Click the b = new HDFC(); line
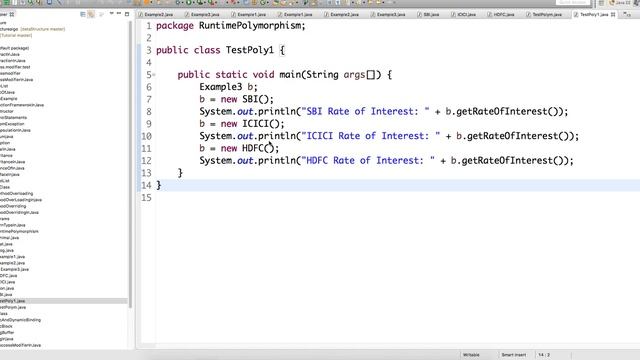 tap(239, 148)
